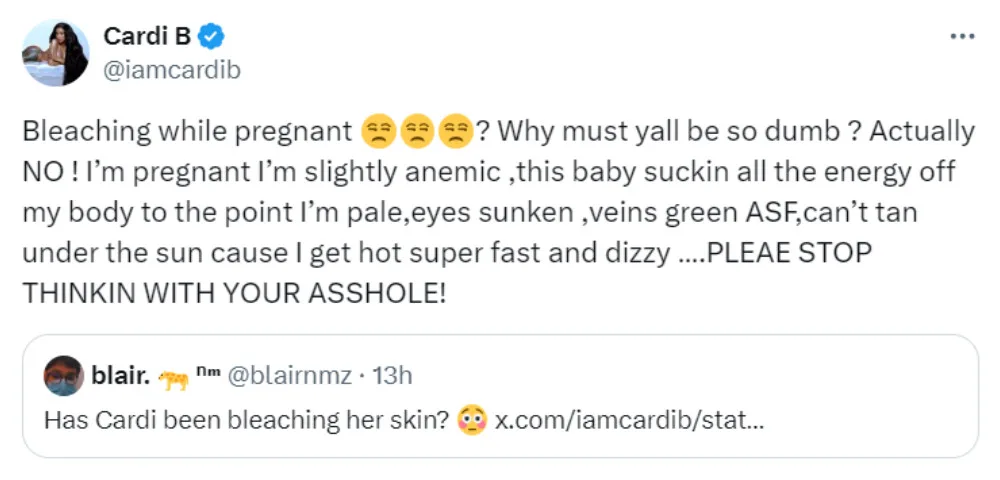This screenshot has width=1000, height=480.
Task: Click the 'THINKIN WITH YOUR ASSHOLE!' line
Action: (232, 293)
